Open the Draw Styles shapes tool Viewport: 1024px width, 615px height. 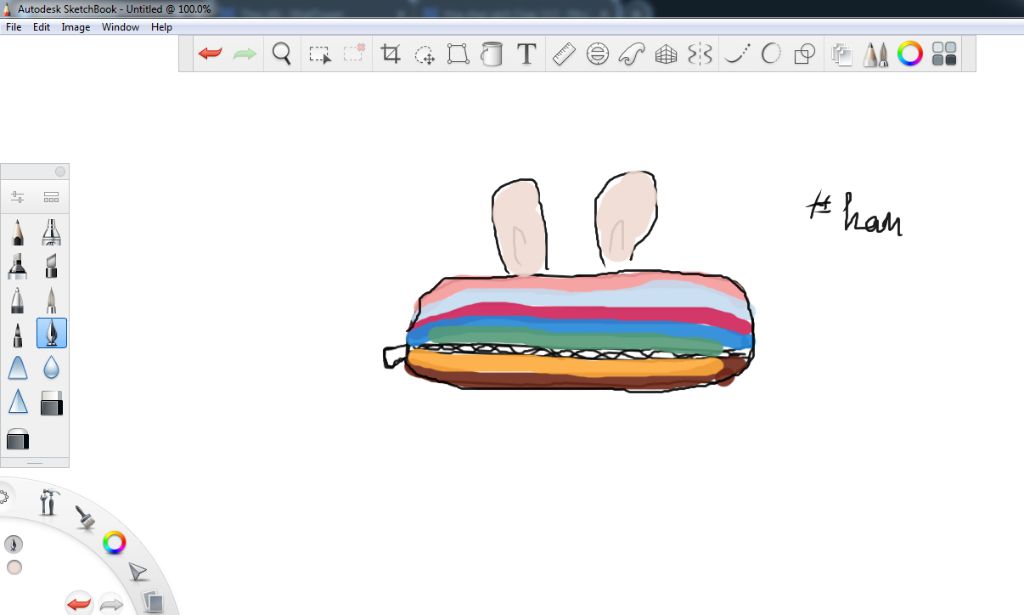coord(805,54)
